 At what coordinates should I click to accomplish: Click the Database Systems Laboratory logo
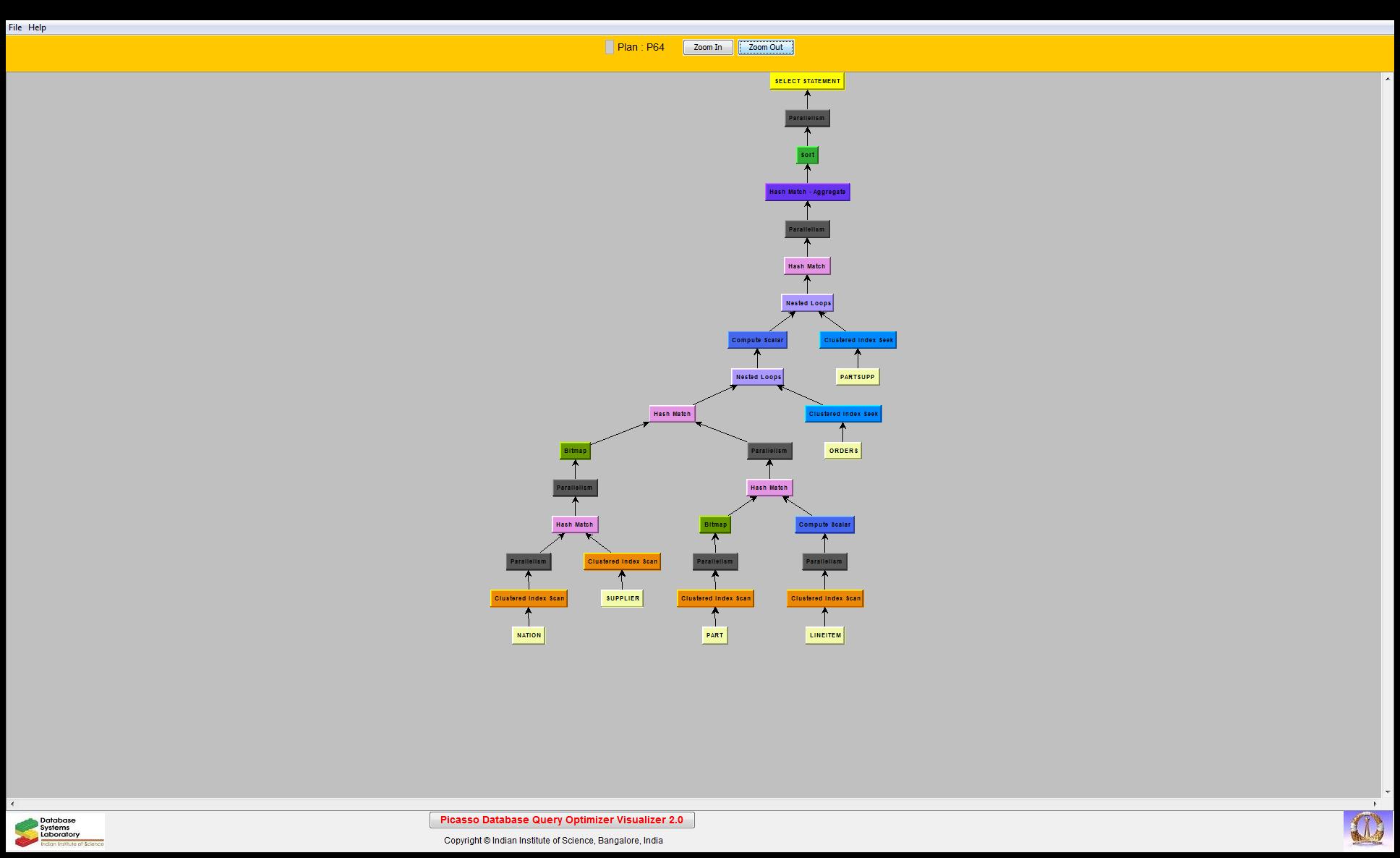pyautogui.click(x=59, y=831)
